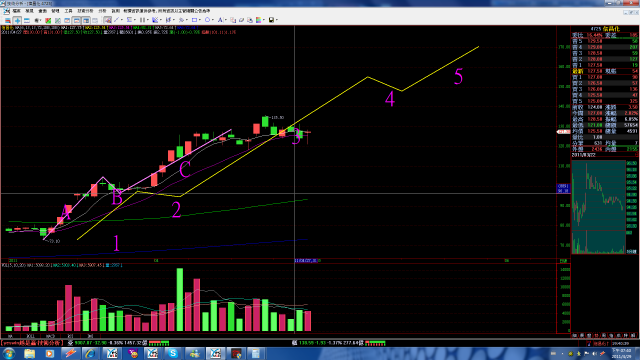
Task: Click the bid row 買5 125.00
Action: click(x=604, y=101)
